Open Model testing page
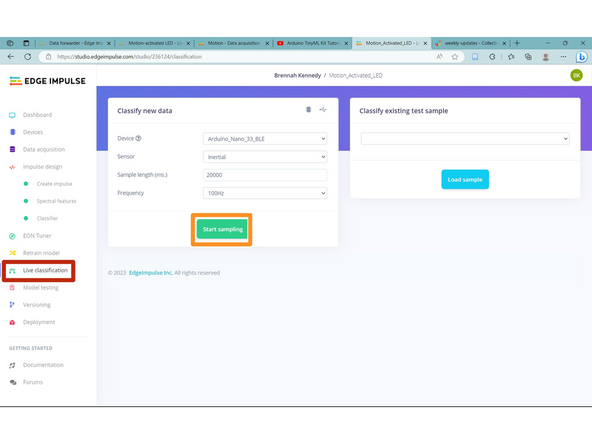 (40, 288)
